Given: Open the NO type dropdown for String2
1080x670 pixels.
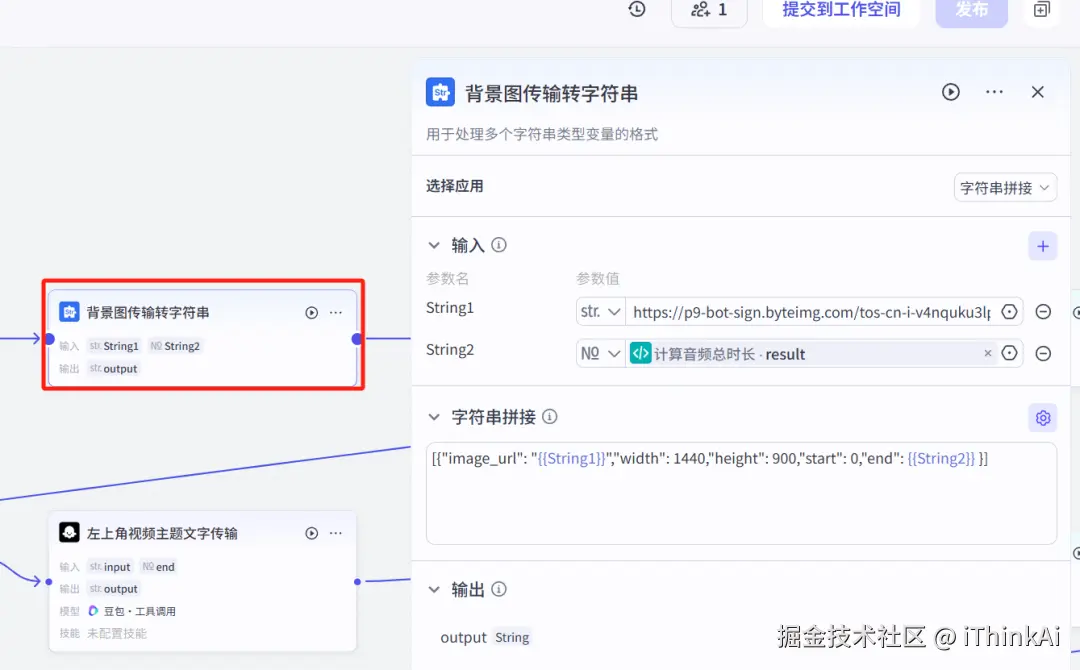Looking at the screenshot, I should coord(600,353).
